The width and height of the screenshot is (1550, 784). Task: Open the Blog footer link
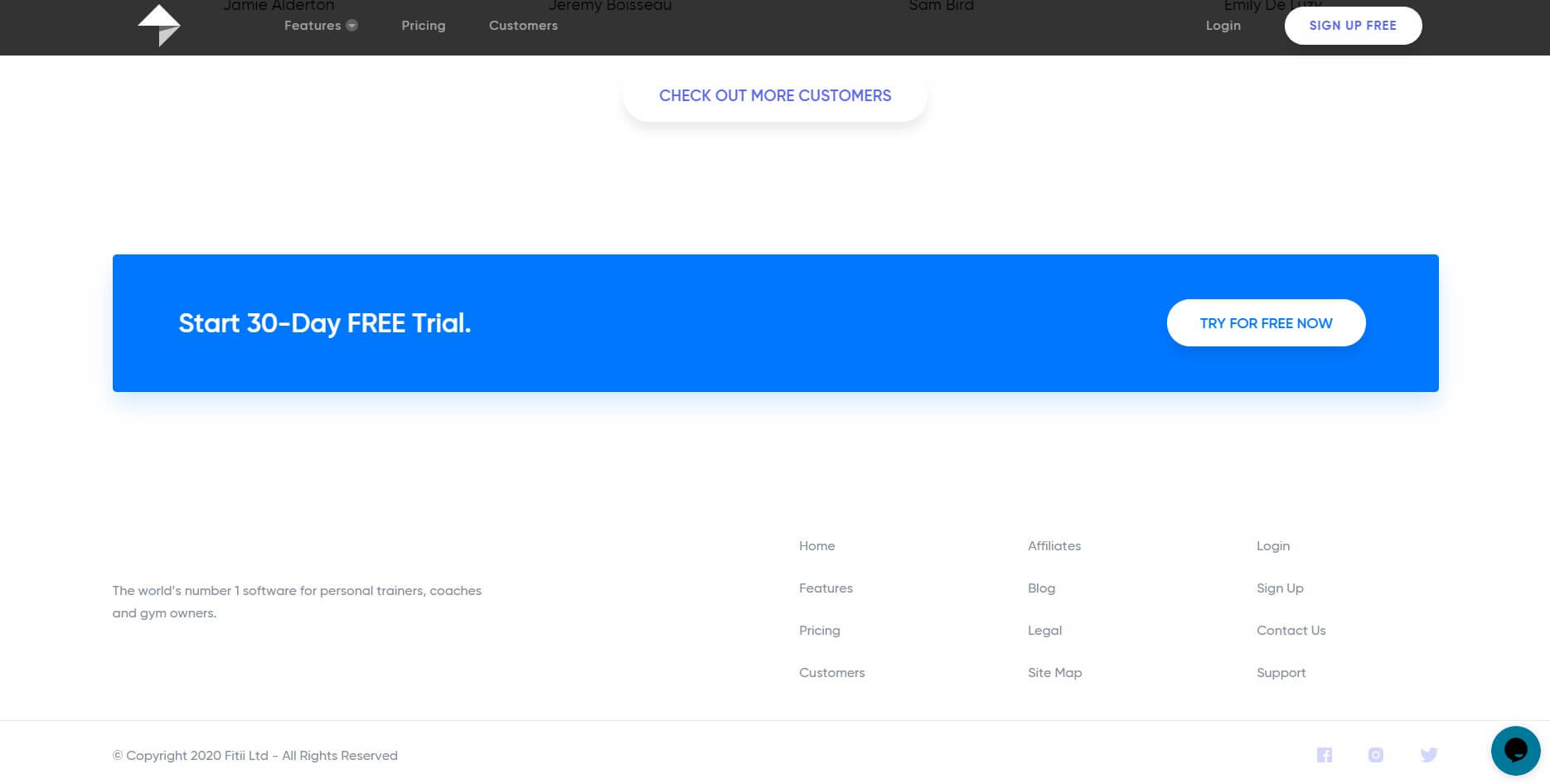[x=1042, y=588]
